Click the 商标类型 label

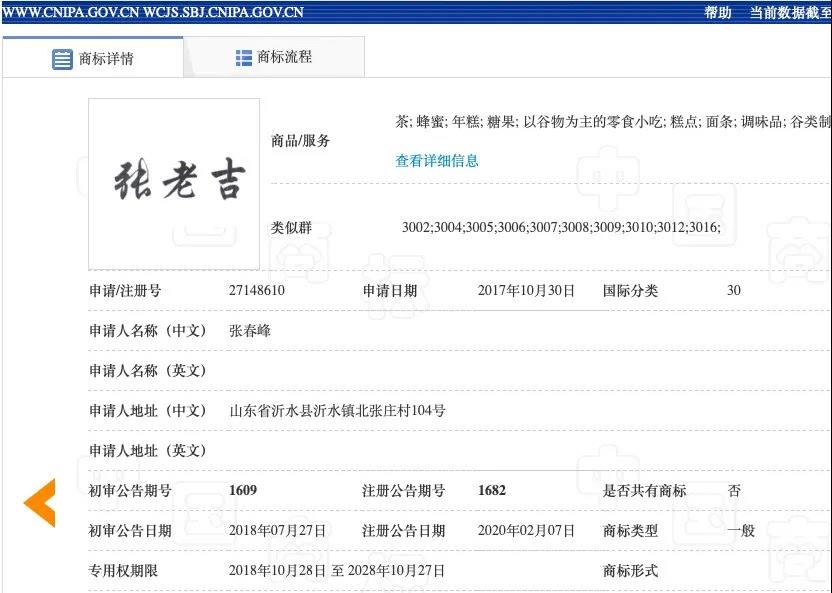click(630, 530)
